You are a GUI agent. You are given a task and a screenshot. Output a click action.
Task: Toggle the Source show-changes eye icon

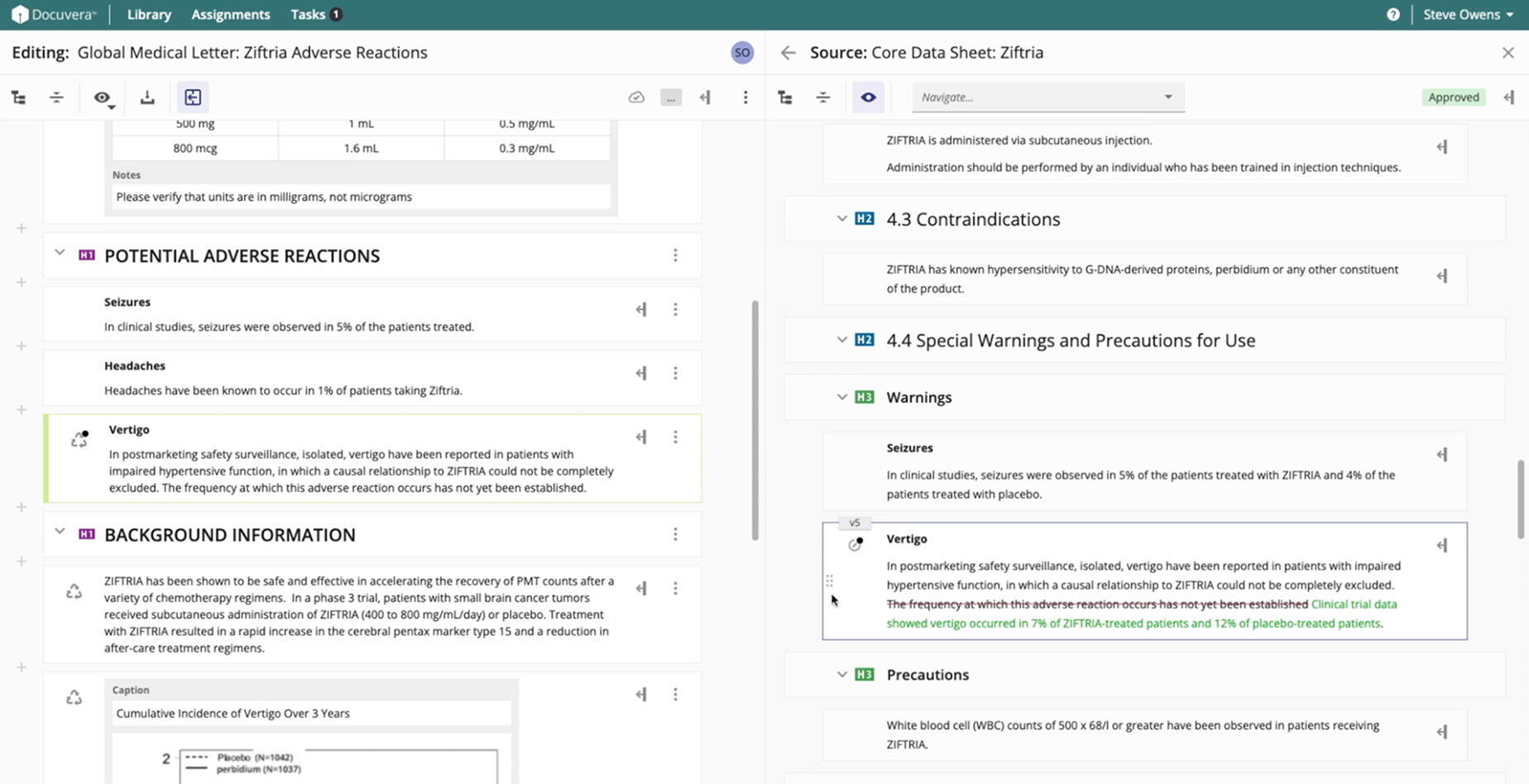tap(868, 98)
